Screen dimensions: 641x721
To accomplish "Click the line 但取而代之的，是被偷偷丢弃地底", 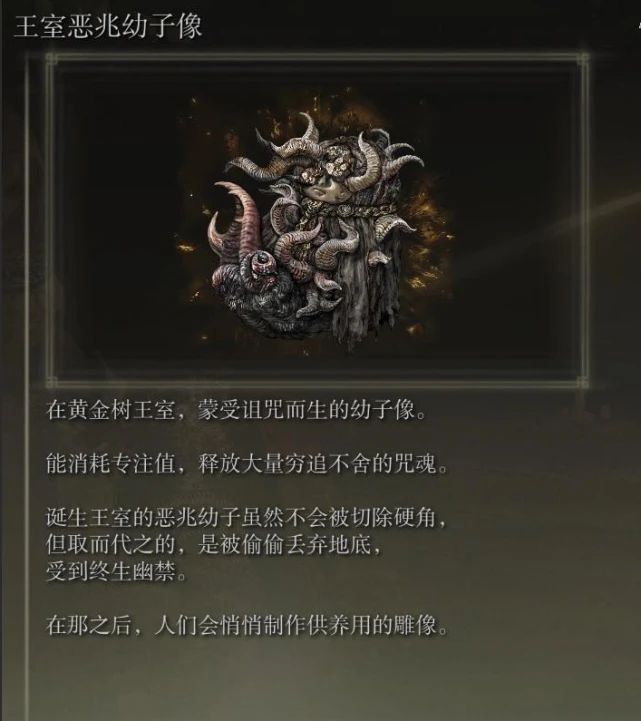I will (x=214, y=545).
